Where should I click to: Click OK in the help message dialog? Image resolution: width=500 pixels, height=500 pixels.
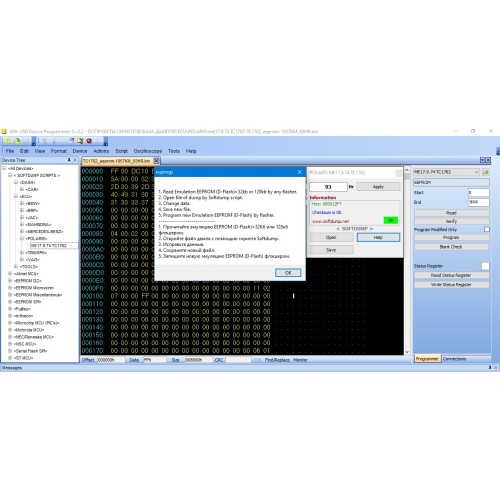[288, 273]
